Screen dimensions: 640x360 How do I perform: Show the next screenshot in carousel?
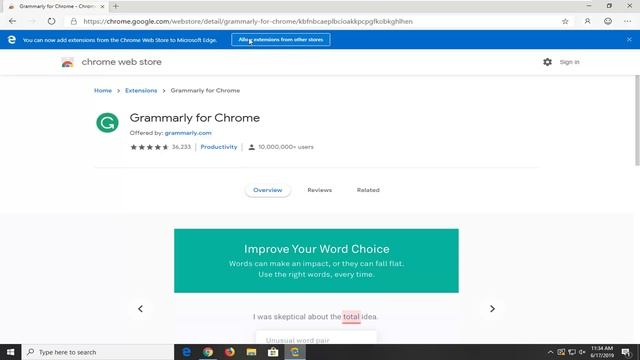tap(492, 309)
